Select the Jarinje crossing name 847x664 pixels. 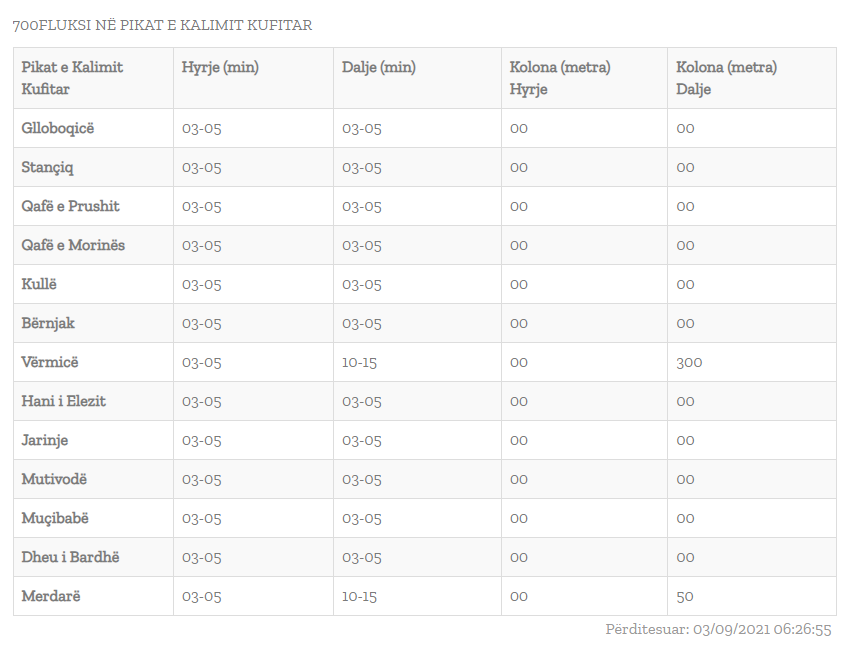coord(44,440)
